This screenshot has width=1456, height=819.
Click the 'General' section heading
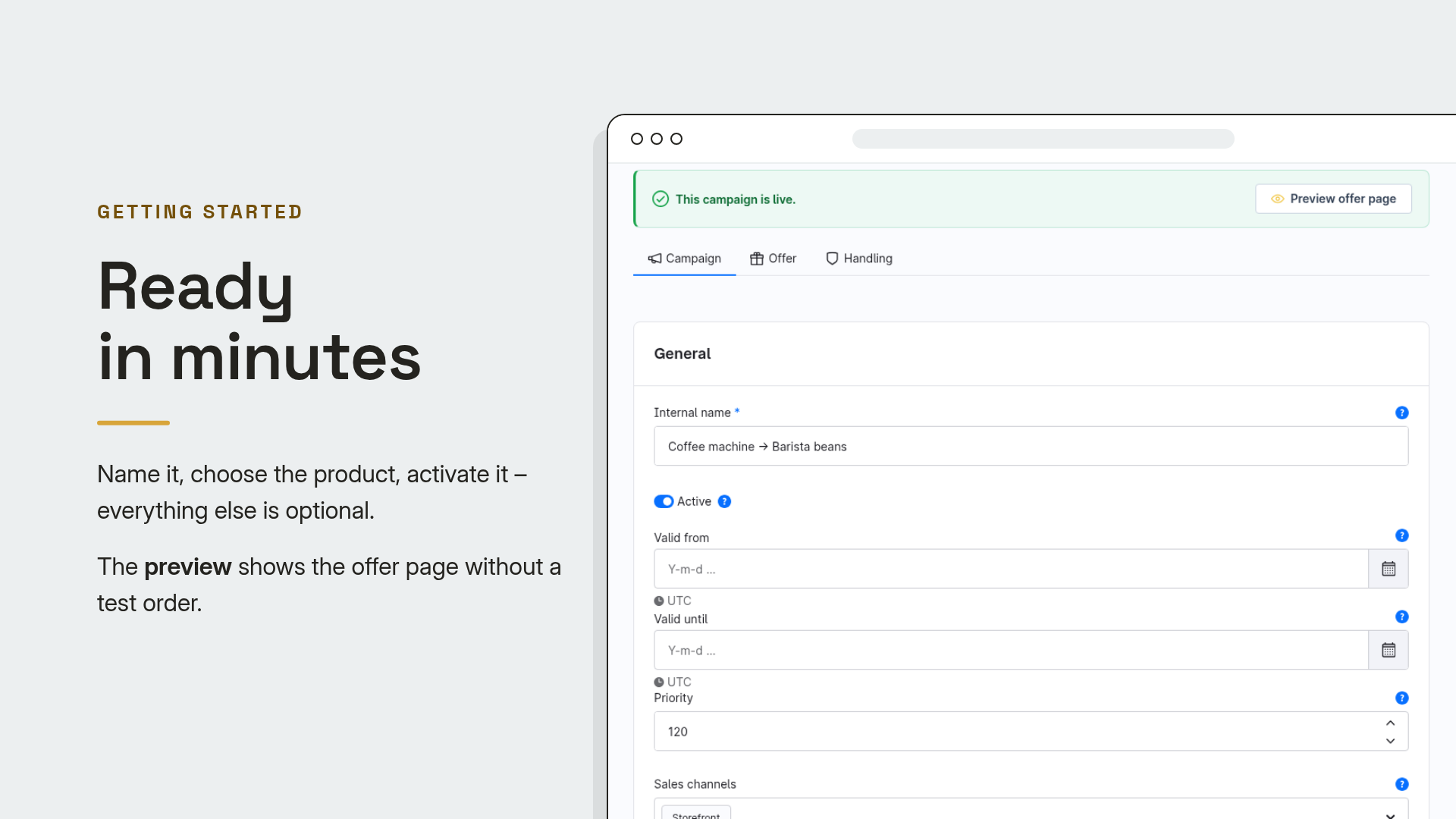click(x=682, y=353)
